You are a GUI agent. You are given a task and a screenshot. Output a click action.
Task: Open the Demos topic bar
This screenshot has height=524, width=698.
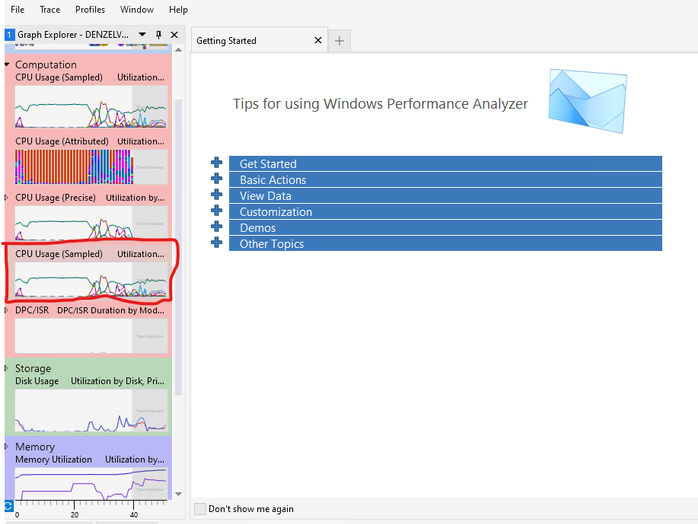(x=445, y=227)
